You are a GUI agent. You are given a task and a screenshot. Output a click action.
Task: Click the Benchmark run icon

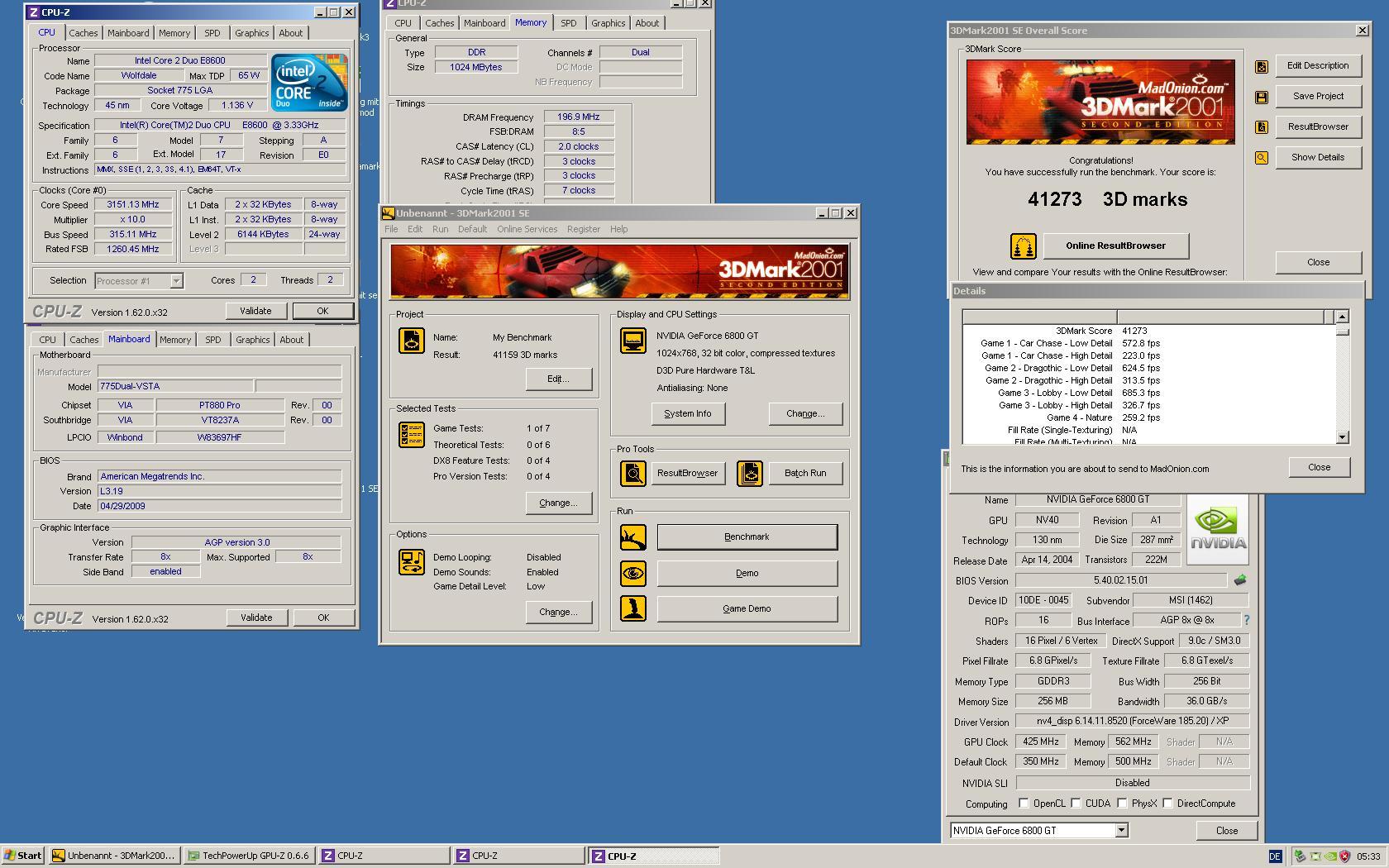pos(633,537)
